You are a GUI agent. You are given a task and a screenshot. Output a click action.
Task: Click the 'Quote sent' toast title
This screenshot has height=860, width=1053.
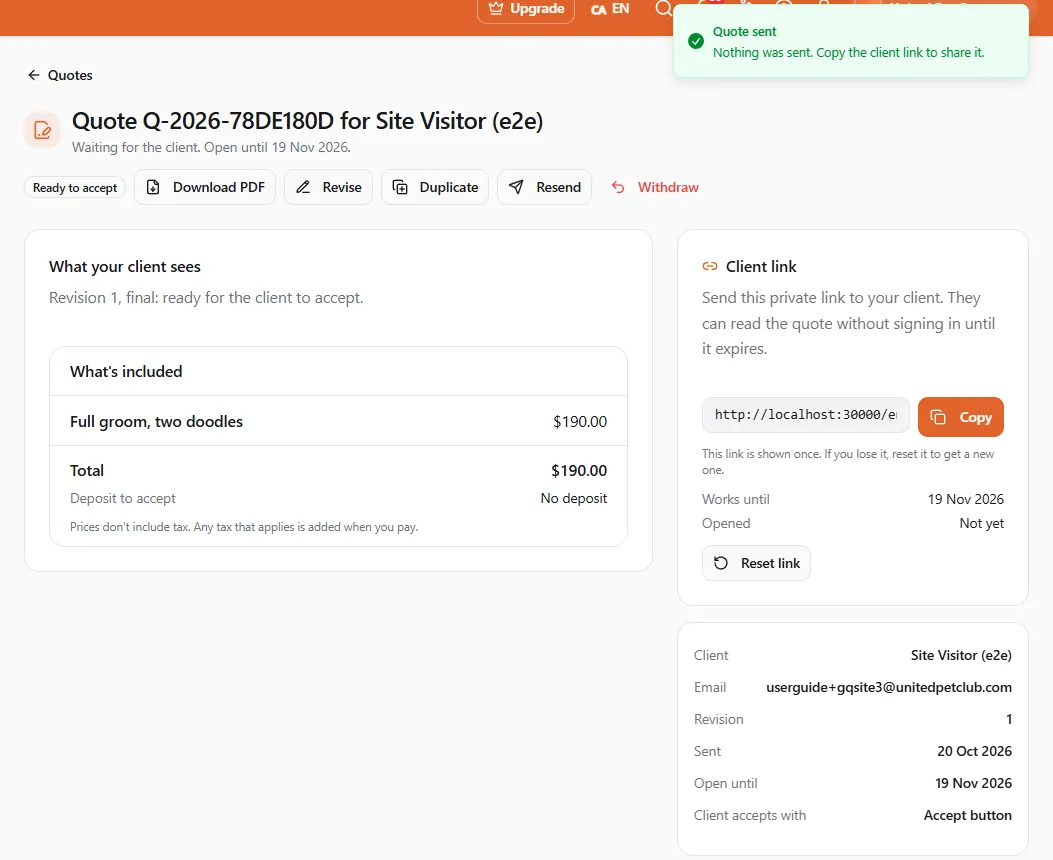click(x=744, y=32)
